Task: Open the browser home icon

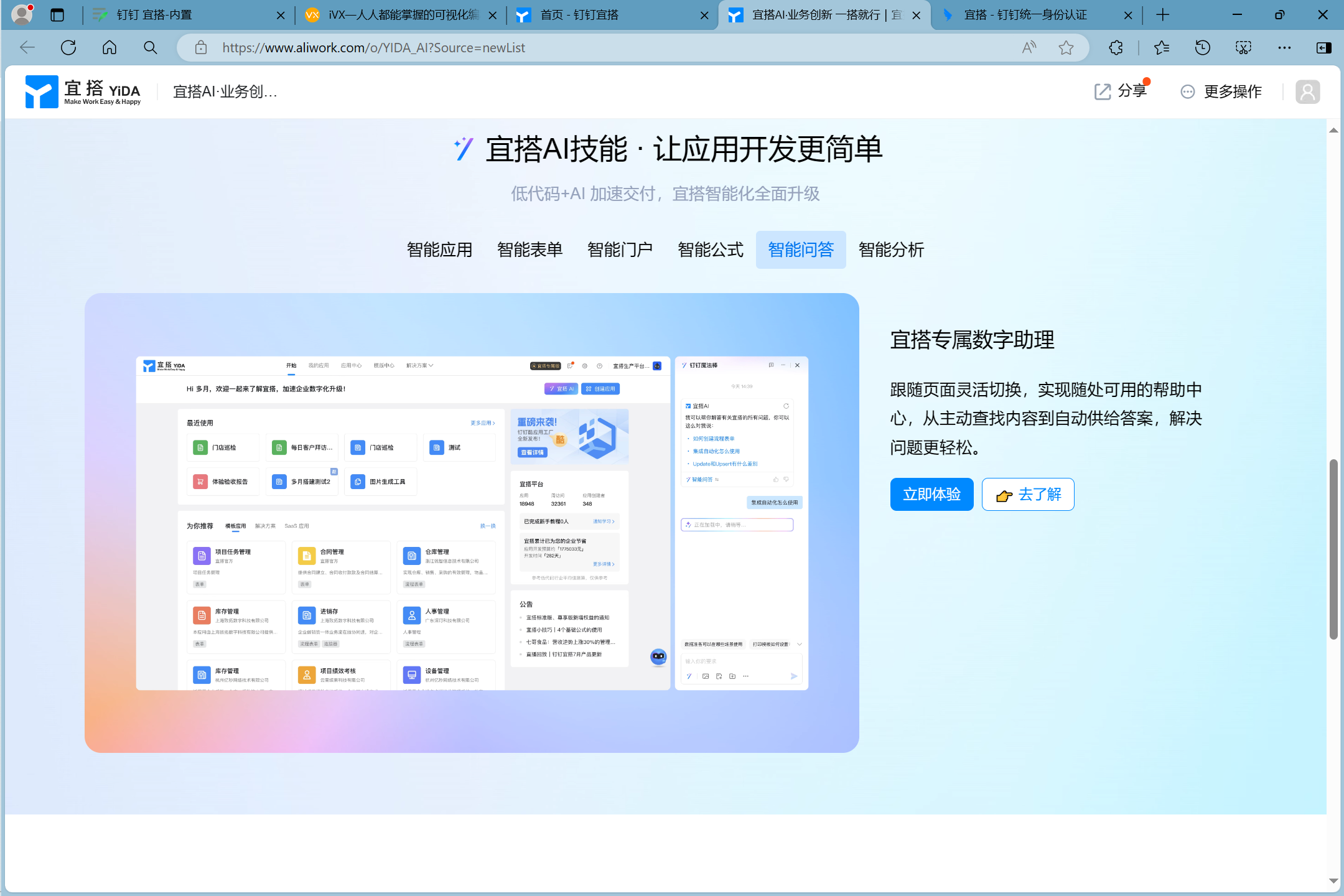Action: (x=110, y=47)
